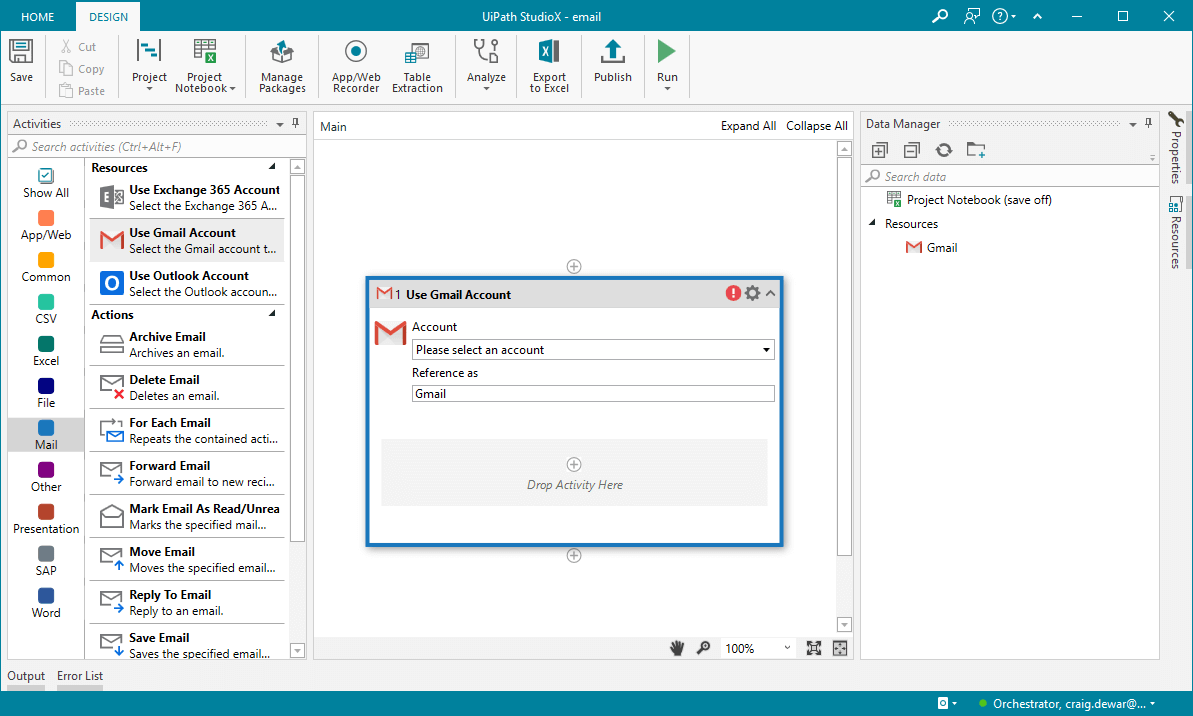Viewport: 1193px width, 716px height.
Task: Select the Use Outlook Account activity
Action: point(187,284)
